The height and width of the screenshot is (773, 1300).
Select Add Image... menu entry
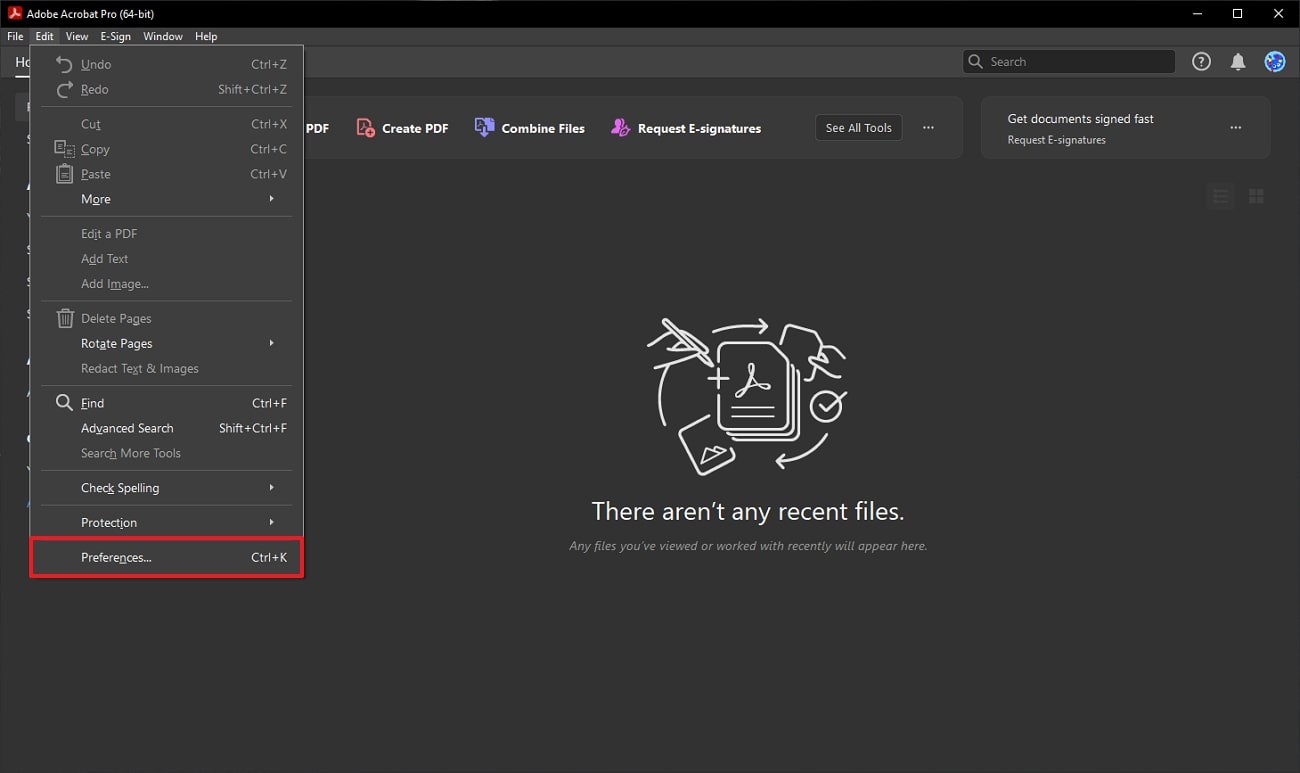pos(166,283)
